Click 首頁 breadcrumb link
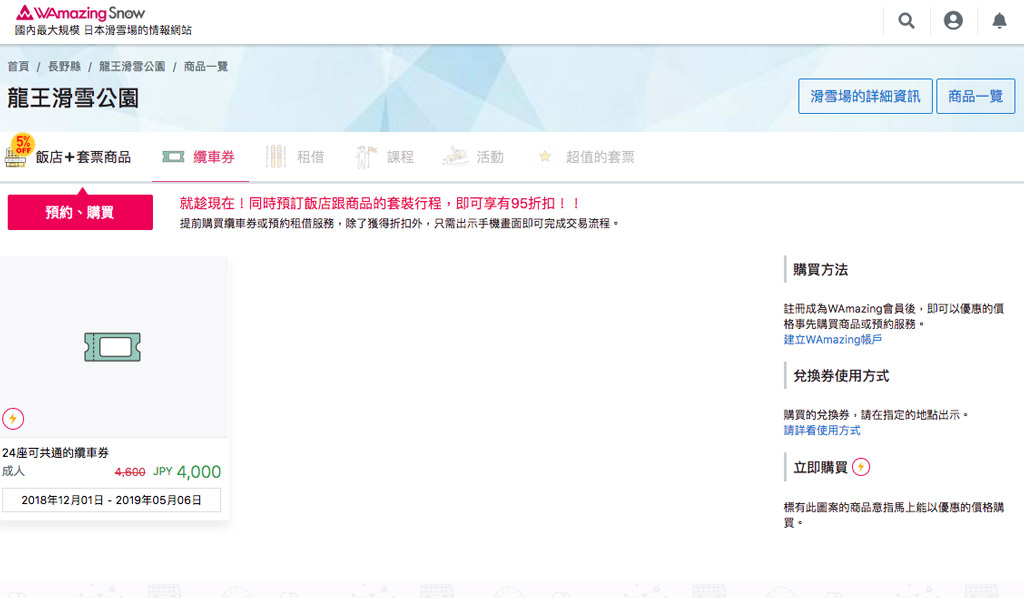The width and height of the screenshot is (1024, 598). [x=18, y=67]
